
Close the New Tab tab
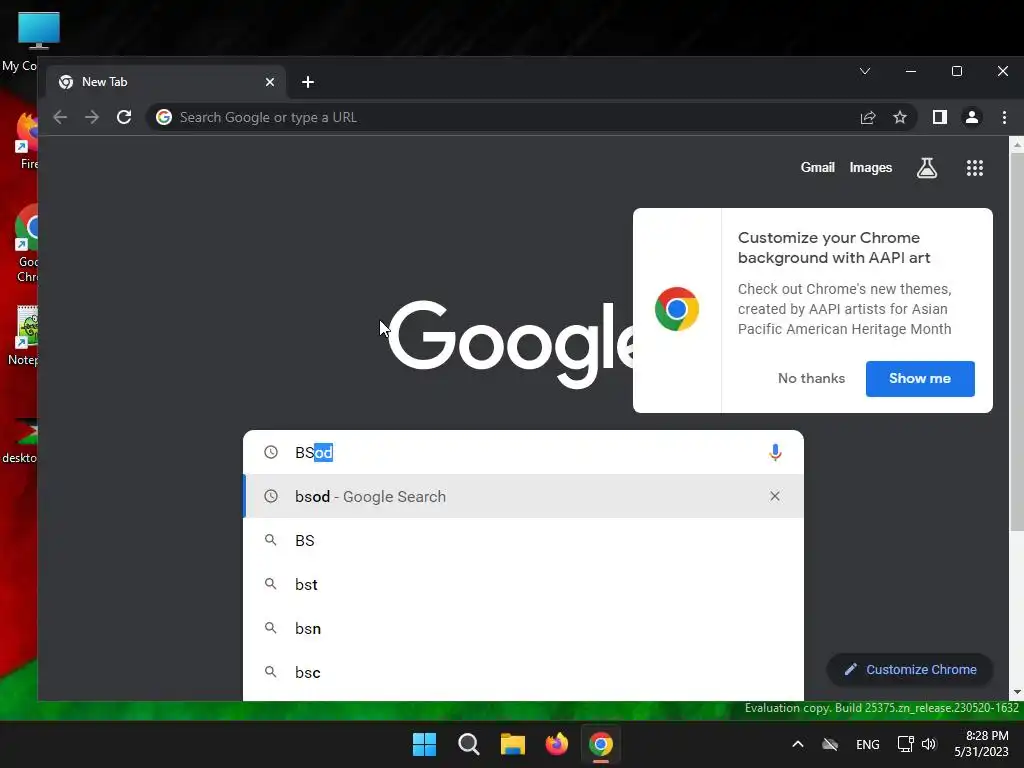[x=270, y=82]
